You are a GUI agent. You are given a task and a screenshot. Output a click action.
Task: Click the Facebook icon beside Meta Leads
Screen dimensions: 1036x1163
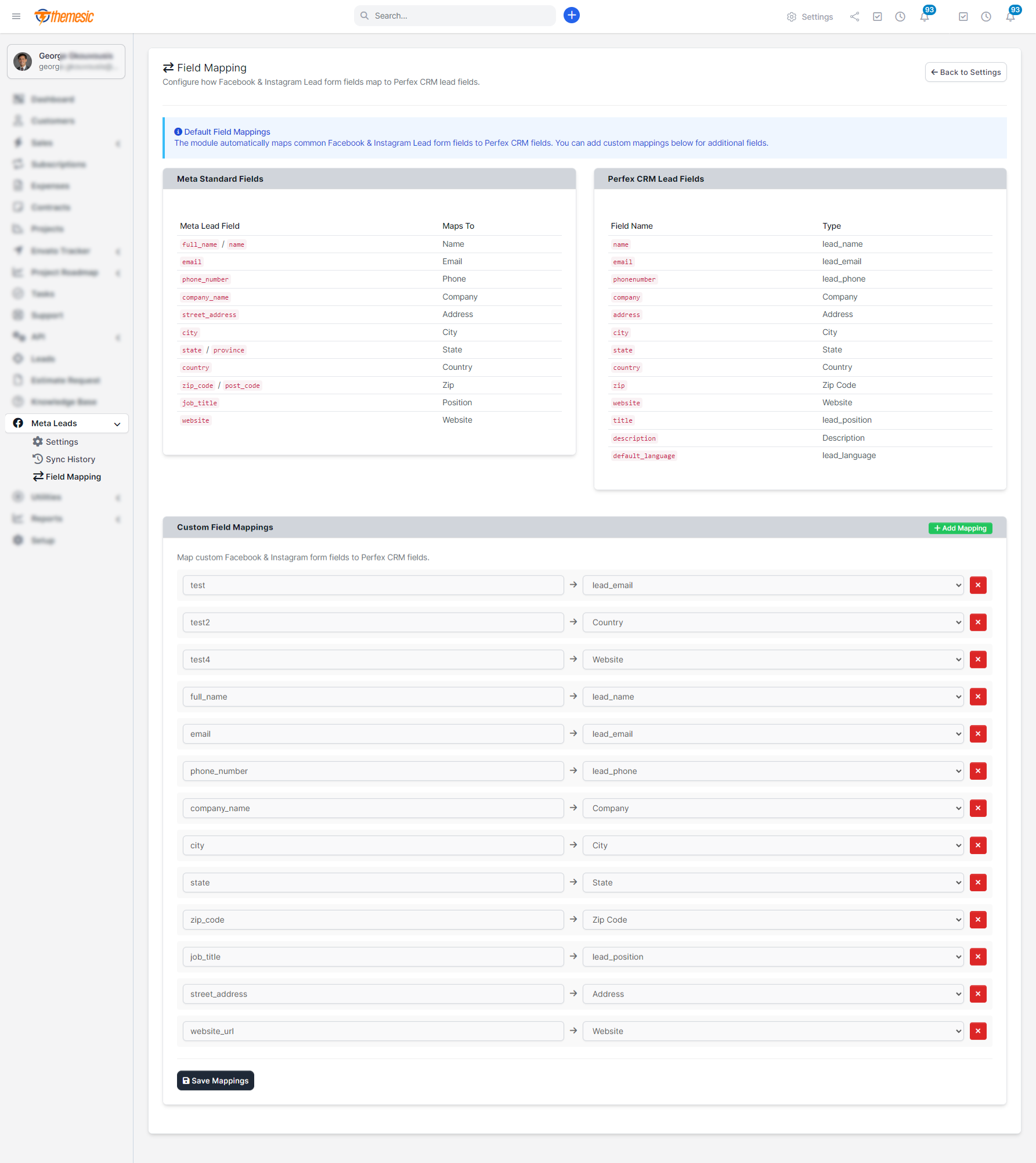[x=18, y=423]
